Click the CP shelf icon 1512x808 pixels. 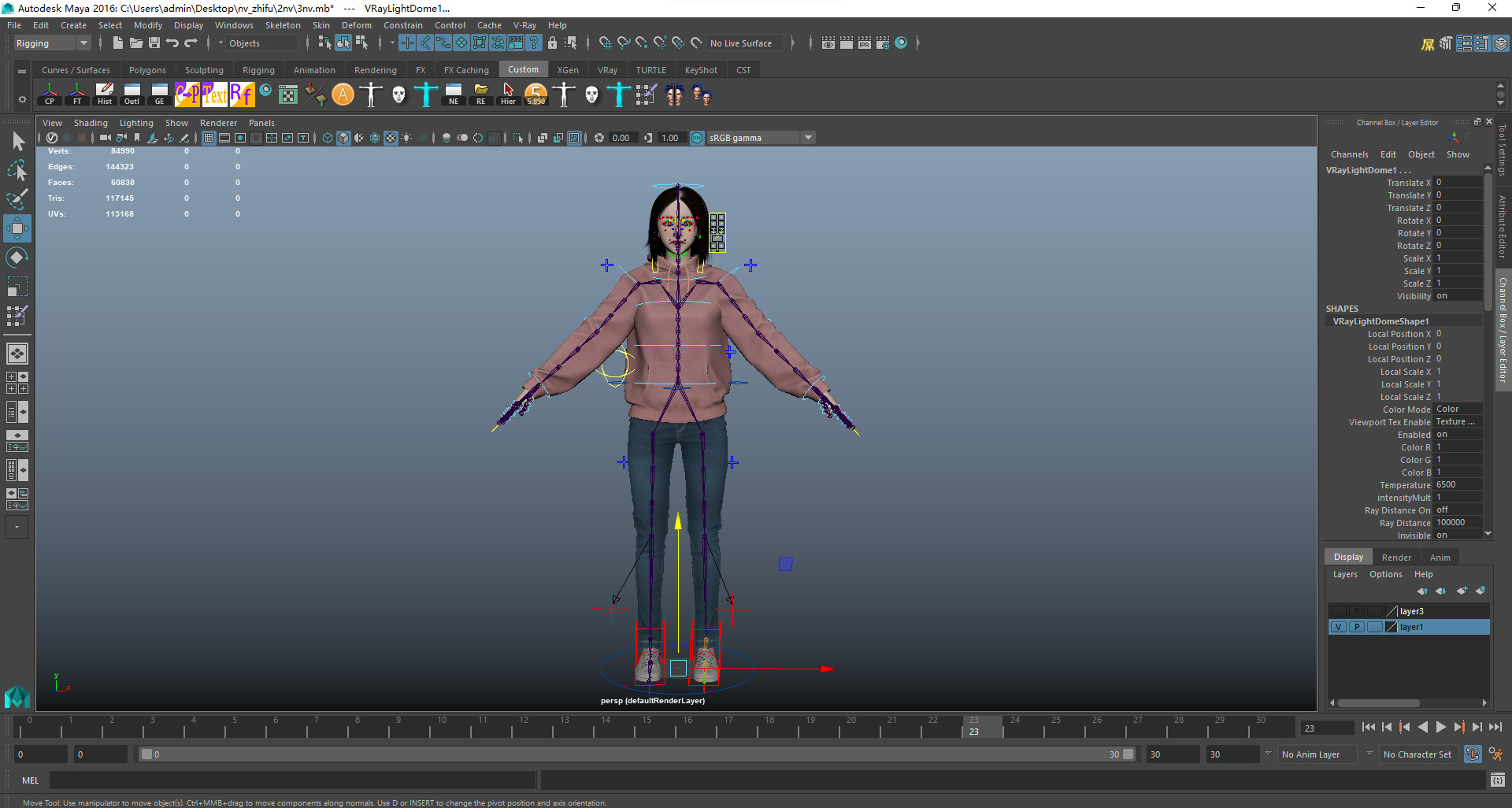point(50,95)
